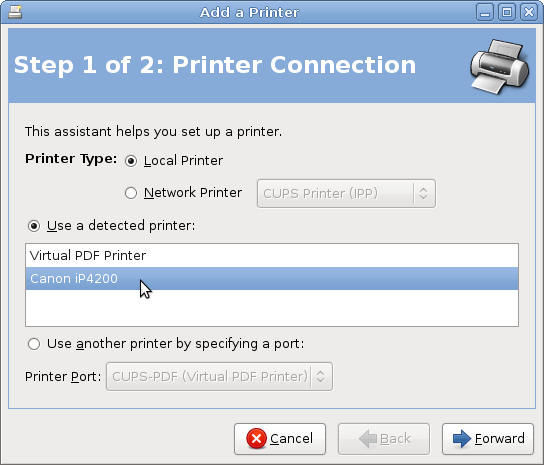The image size is (544, 465).
Task: Select the Local Printer radio button
Action: (x=131, y=161)
